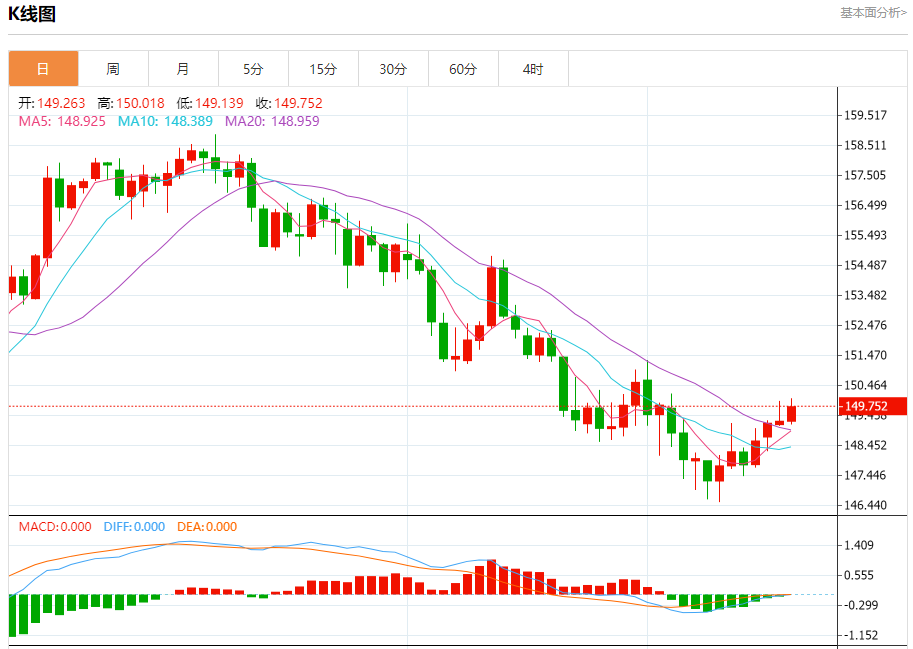913x649 pixels.
Task: Click the 1.409 MACD axis label
Action: 859,545
